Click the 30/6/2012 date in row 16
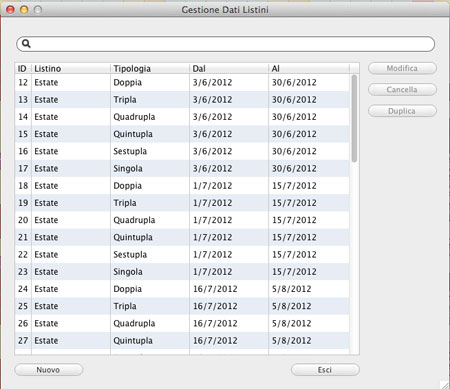 [x=294, y=151]
